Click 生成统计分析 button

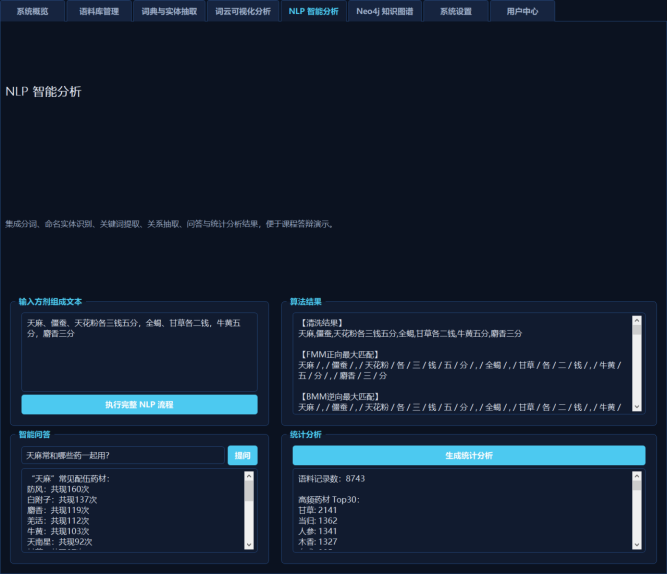pyautogui.click(x=469, y=455)
